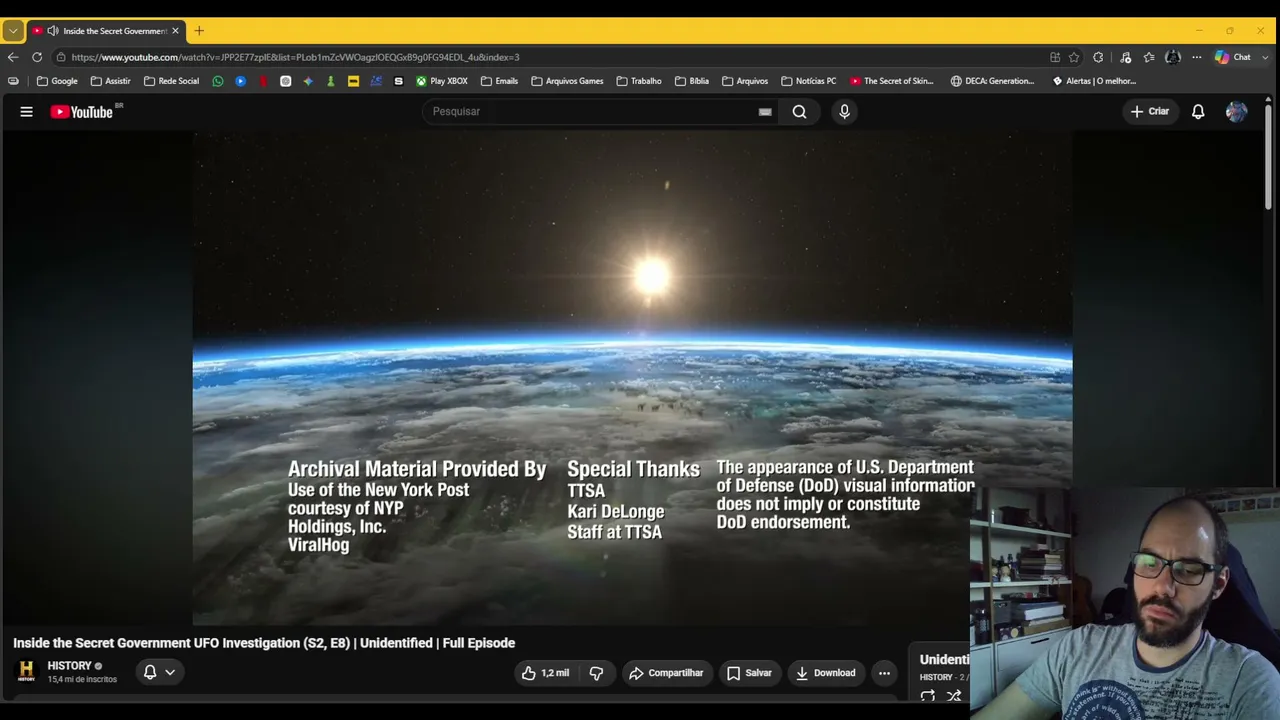Open the colorful star bookmark icon
The width and height of the screenshot is (1280, 720).
point(308,81)
